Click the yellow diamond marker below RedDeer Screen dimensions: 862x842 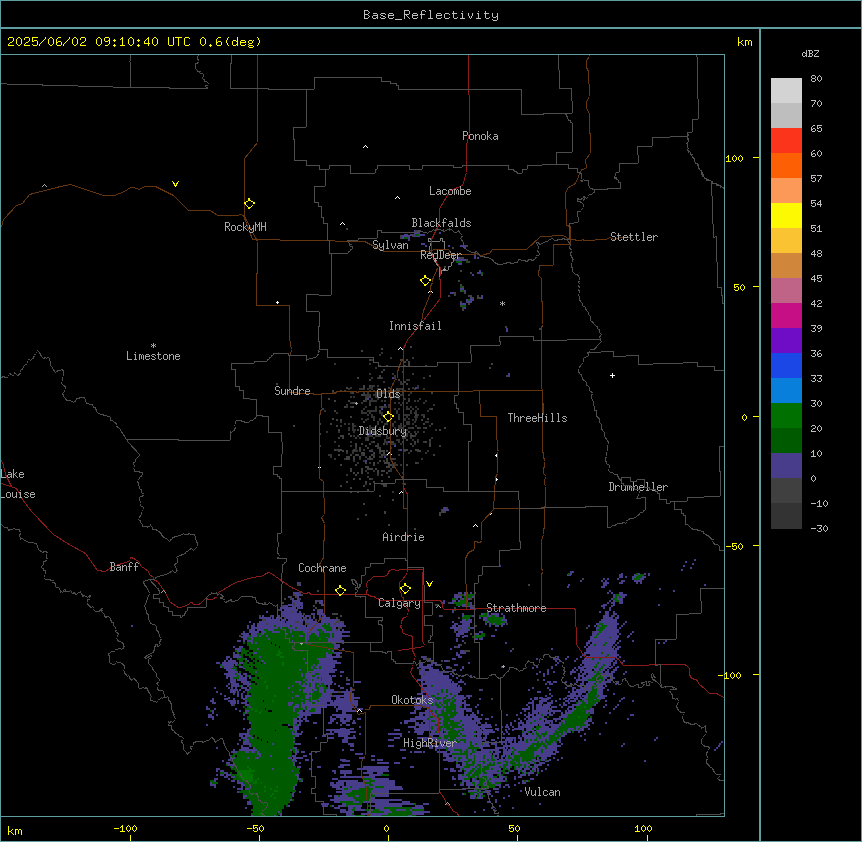click(426, 281)
